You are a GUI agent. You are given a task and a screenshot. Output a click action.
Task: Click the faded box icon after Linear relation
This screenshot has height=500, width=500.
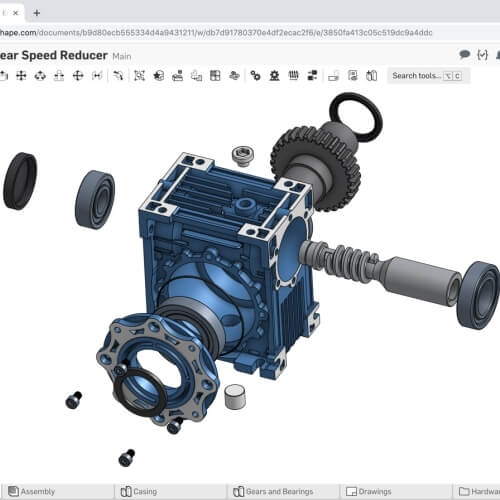click(x=333, y=76)
